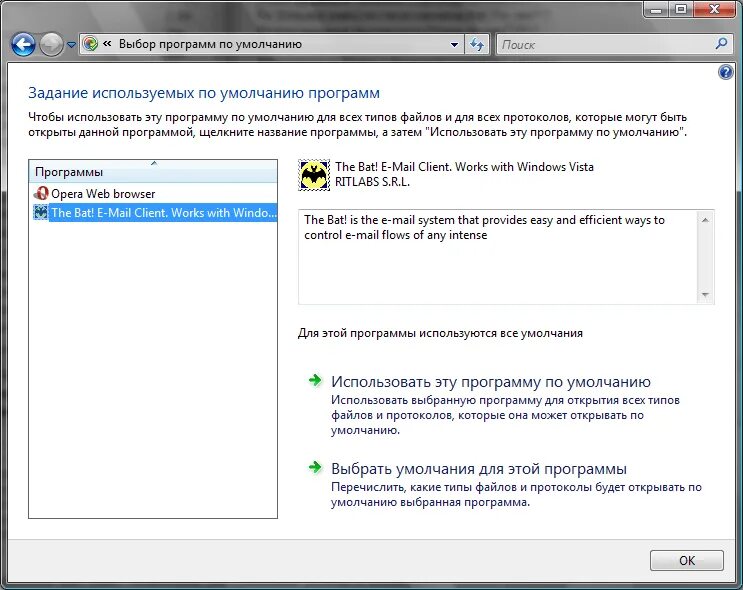This screenshot has height=590, width=743.
Task: Expand the address bar history dropdown
Action: point(454,45)
